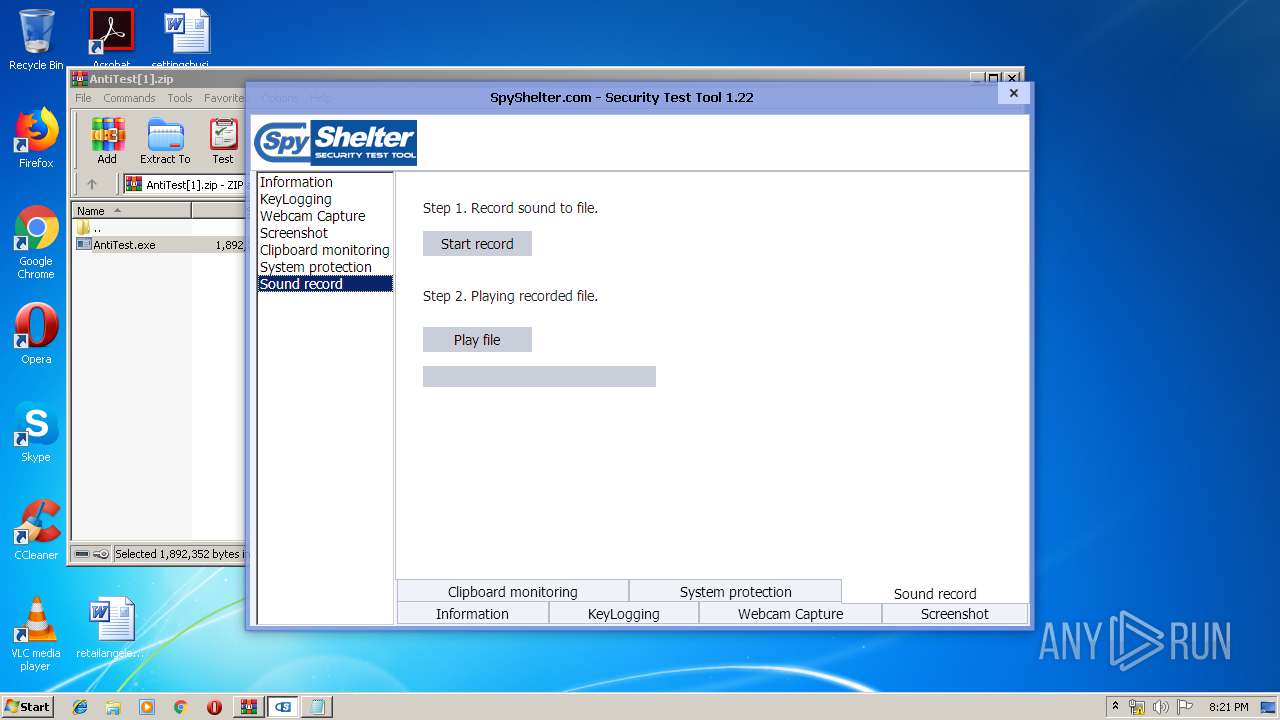Click the volume speaker tray icon
The height and width of the screenshot is (720, 1280).
1160,707
